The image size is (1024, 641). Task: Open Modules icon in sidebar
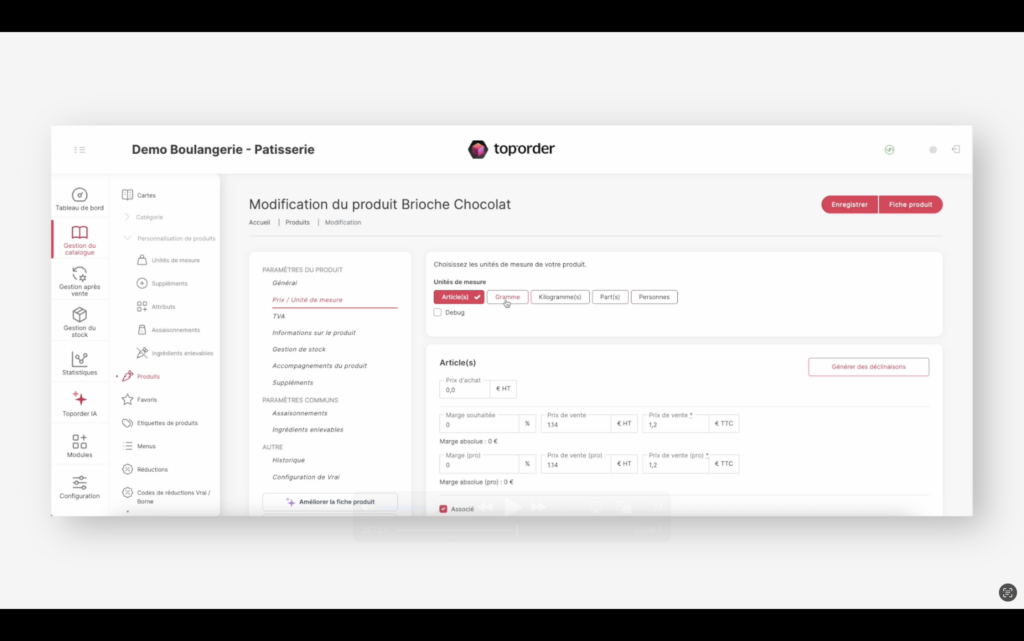click(79, 441)
